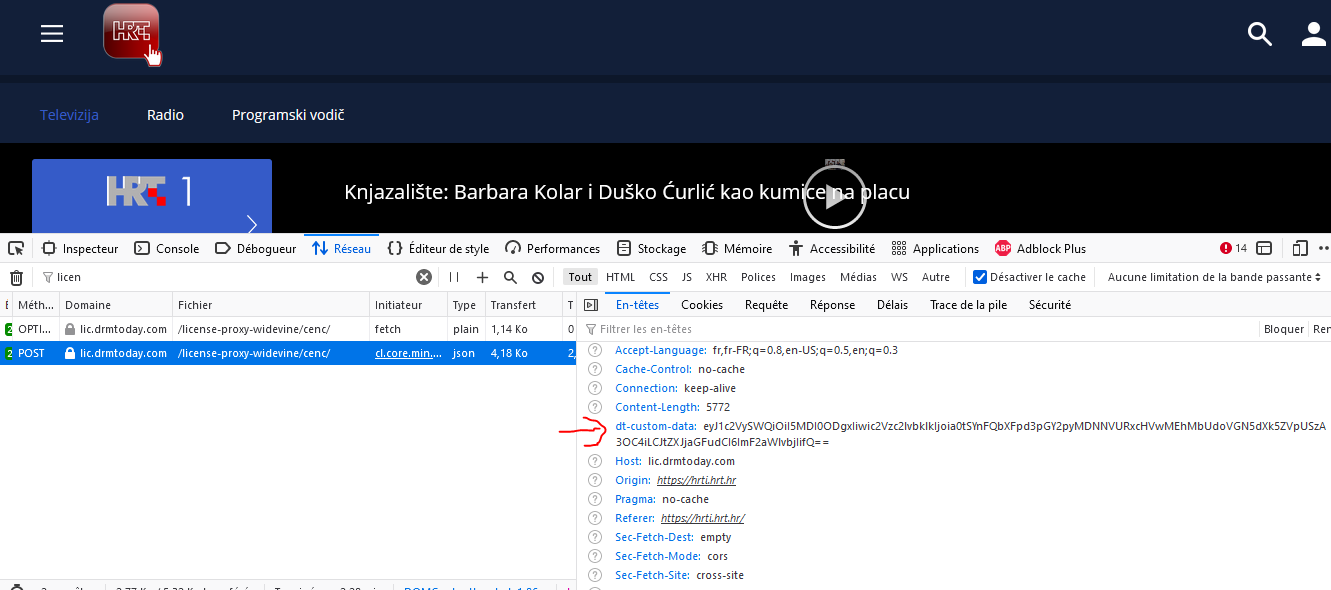Open the bandwidth throttling dropdown
The height and width of the screenshot is (590, 1331).
[1214, 277]
